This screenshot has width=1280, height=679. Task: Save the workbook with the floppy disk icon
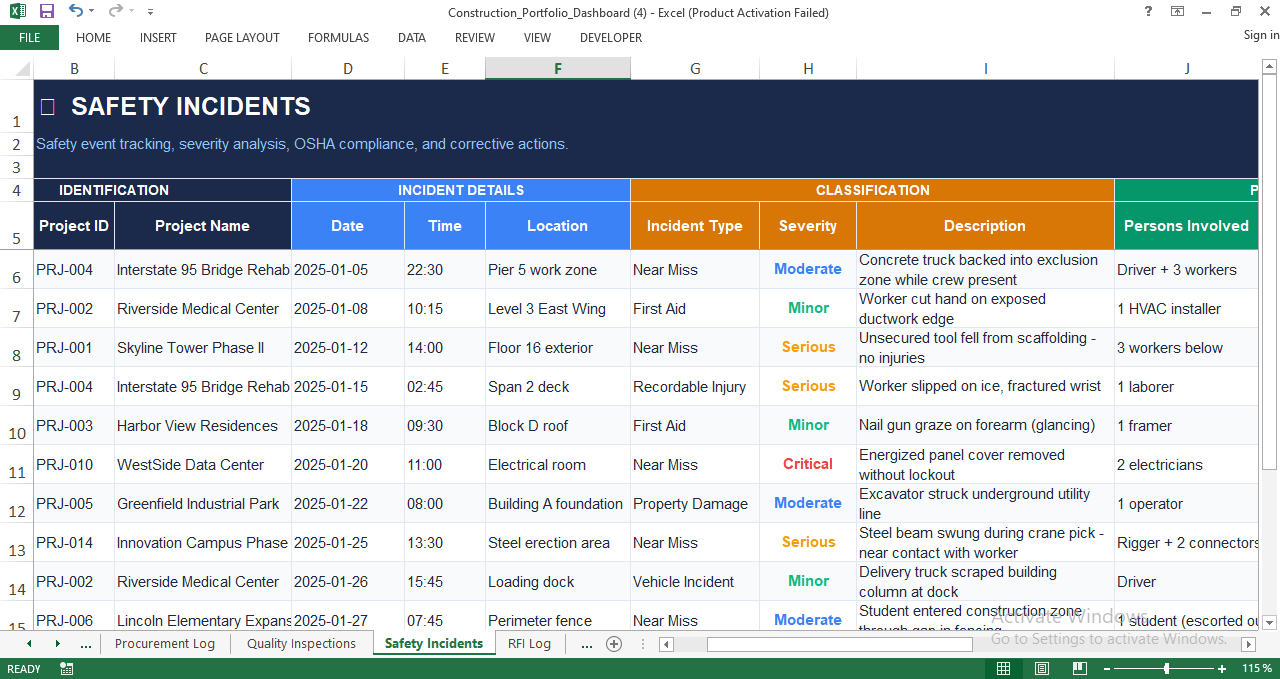tap(47, 12)
